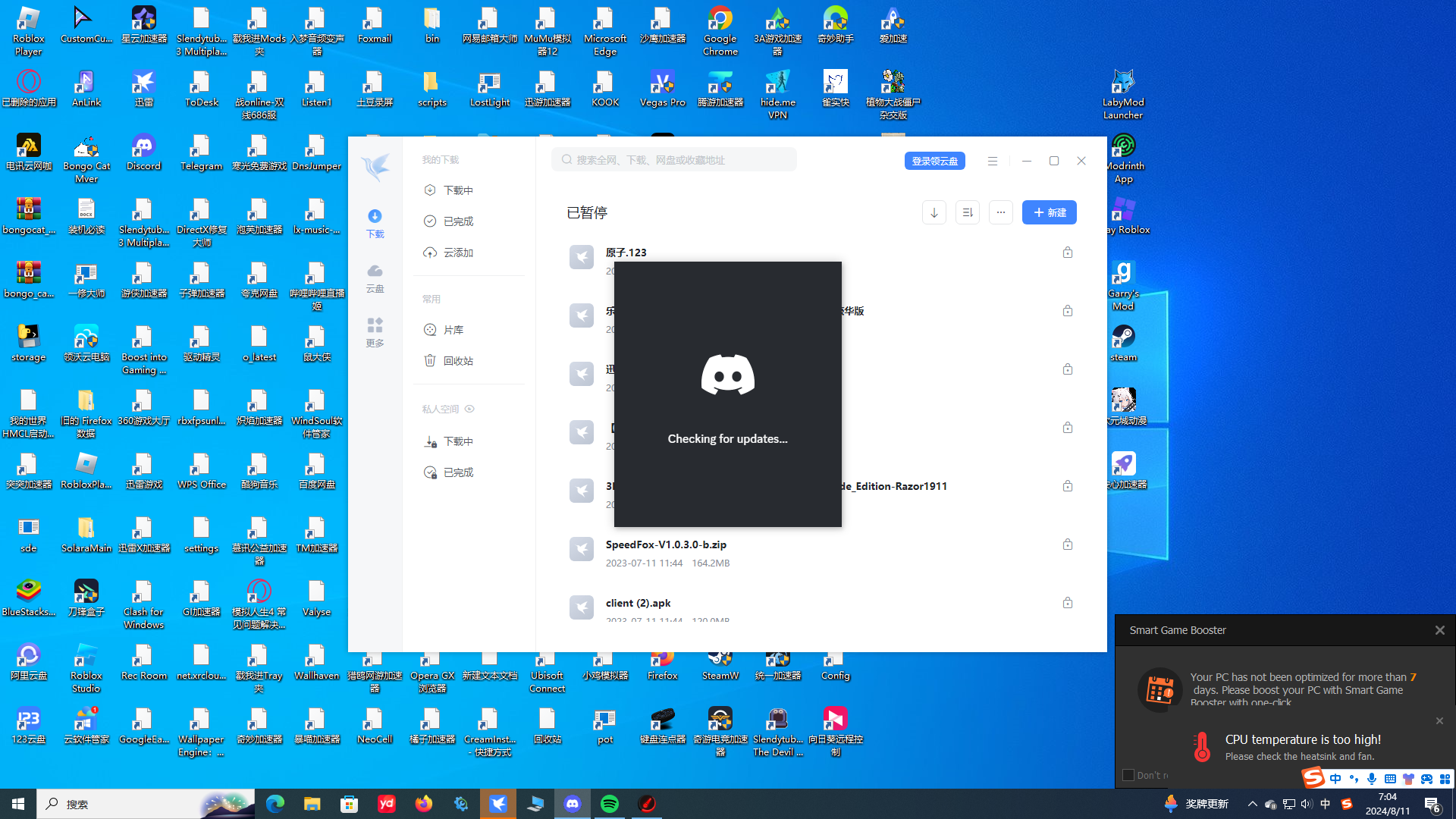This screenshot has height=819, width=1456.
Task: Check the "Don't remind" checkbox in Game Booster
Action: click(1128, 775)
